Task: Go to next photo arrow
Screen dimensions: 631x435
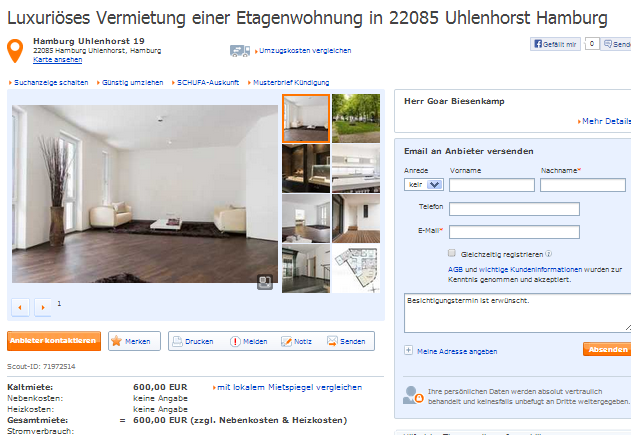Action: [x=43, y=307]
